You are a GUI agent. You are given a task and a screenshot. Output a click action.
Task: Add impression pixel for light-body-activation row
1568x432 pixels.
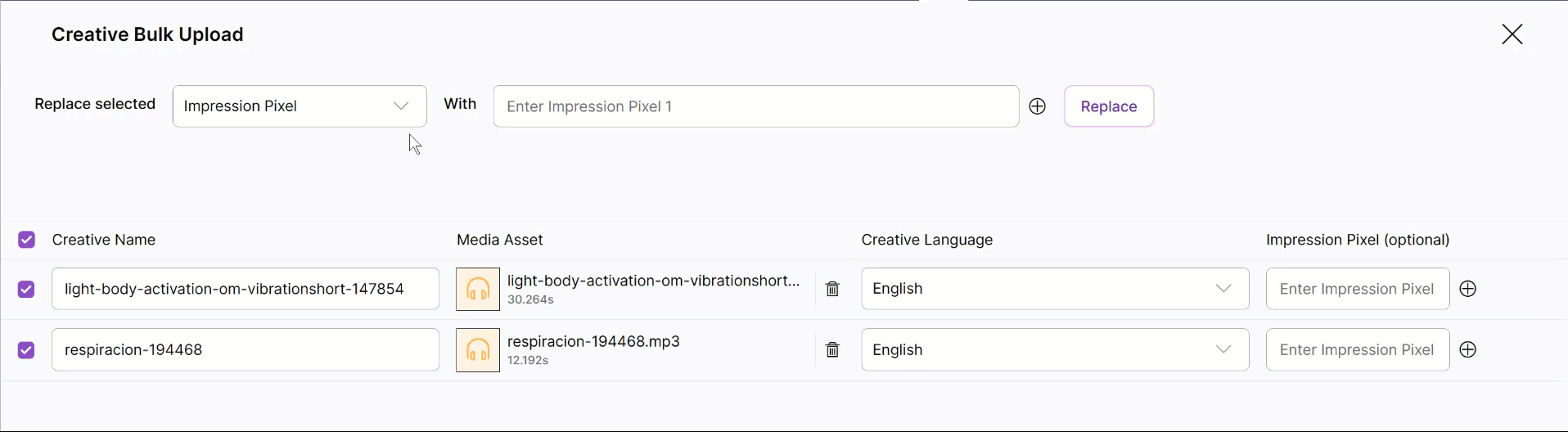pyautogui.click(x=1468, y=289)
